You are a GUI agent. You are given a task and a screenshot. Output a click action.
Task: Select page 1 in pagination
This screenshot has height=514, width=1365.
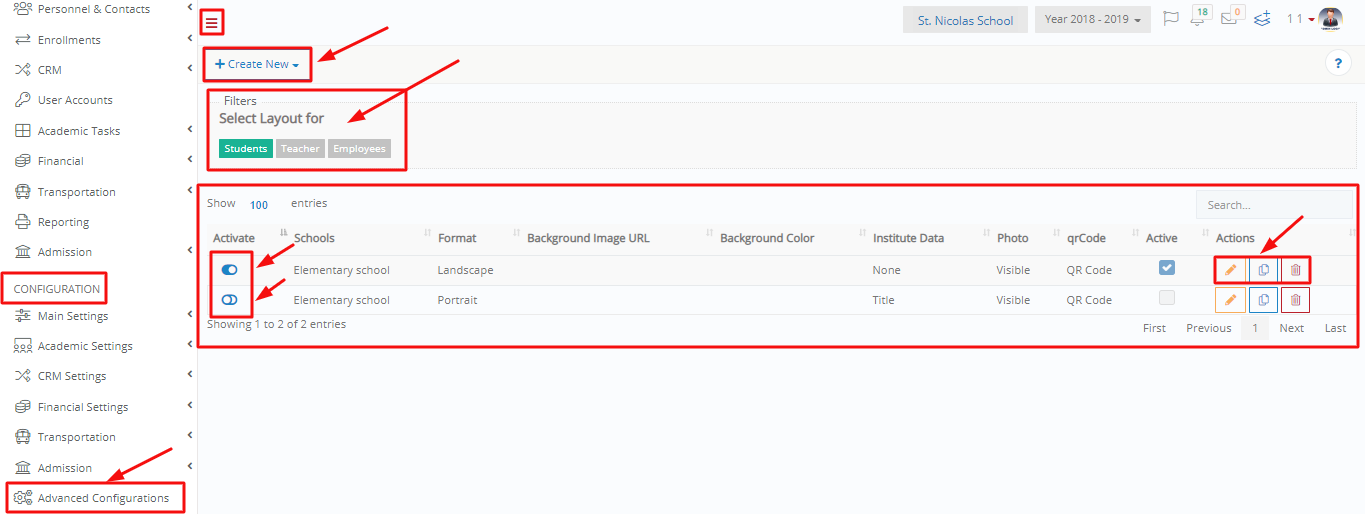pos(1255,328)
